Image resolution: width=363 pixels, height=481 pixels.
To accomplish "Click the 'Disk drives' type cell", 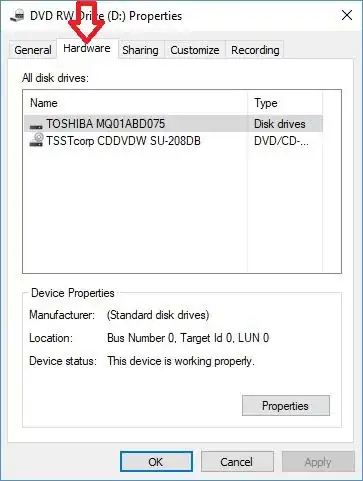I will pos(280,124).
